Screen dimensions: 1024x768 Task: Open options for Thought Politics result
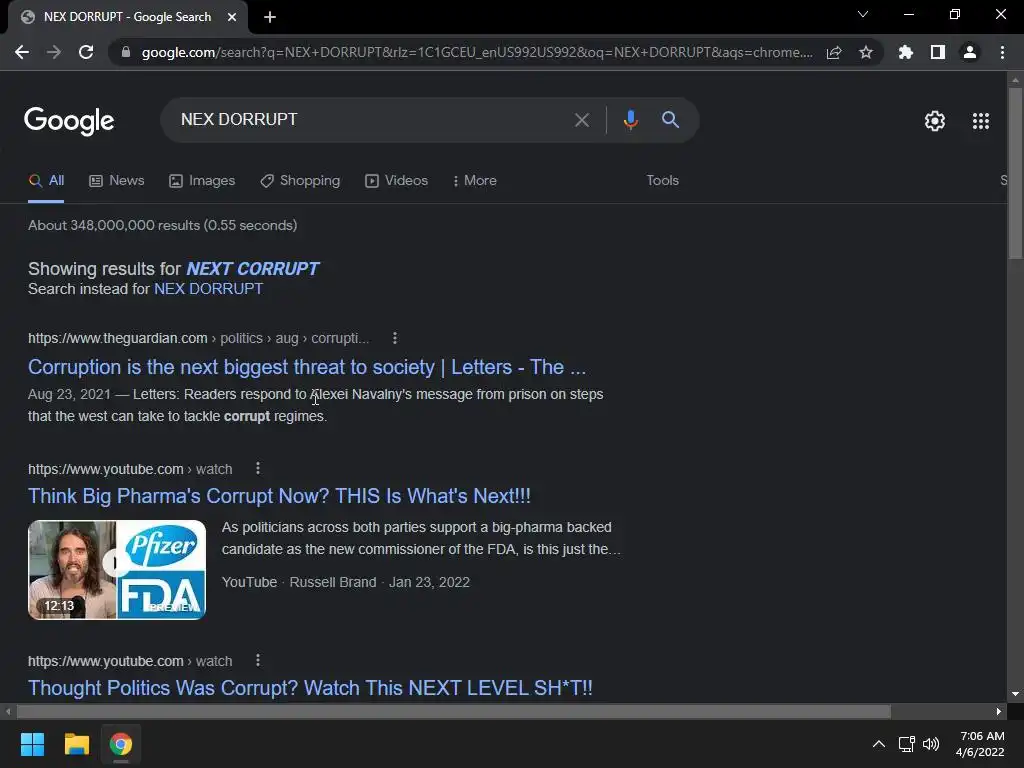(x=258, y=661)
